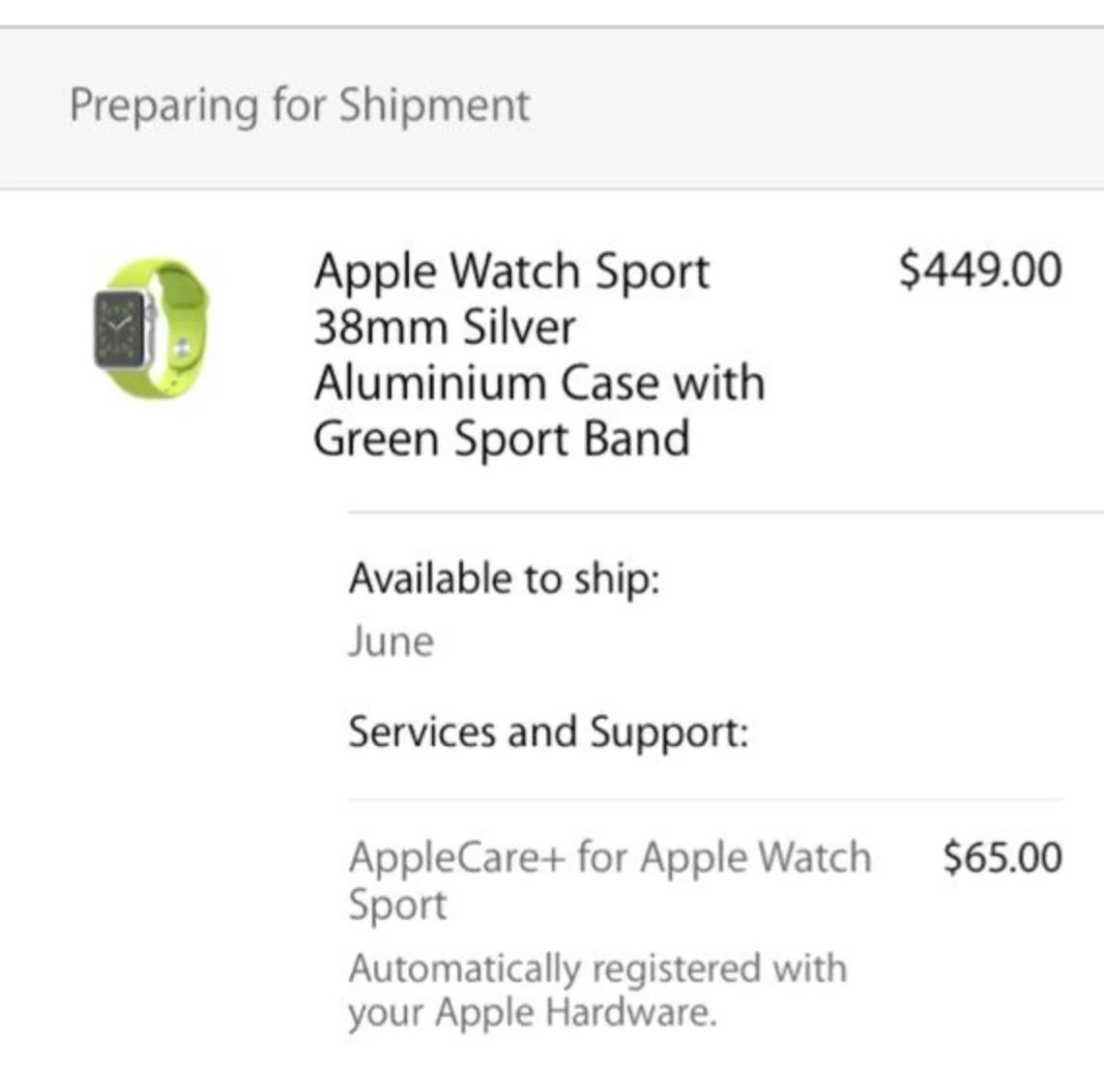The width and height of the screenshot is (1104, 1092).
Task: Select the Services and Support heading
Action: tap(548, 732)
